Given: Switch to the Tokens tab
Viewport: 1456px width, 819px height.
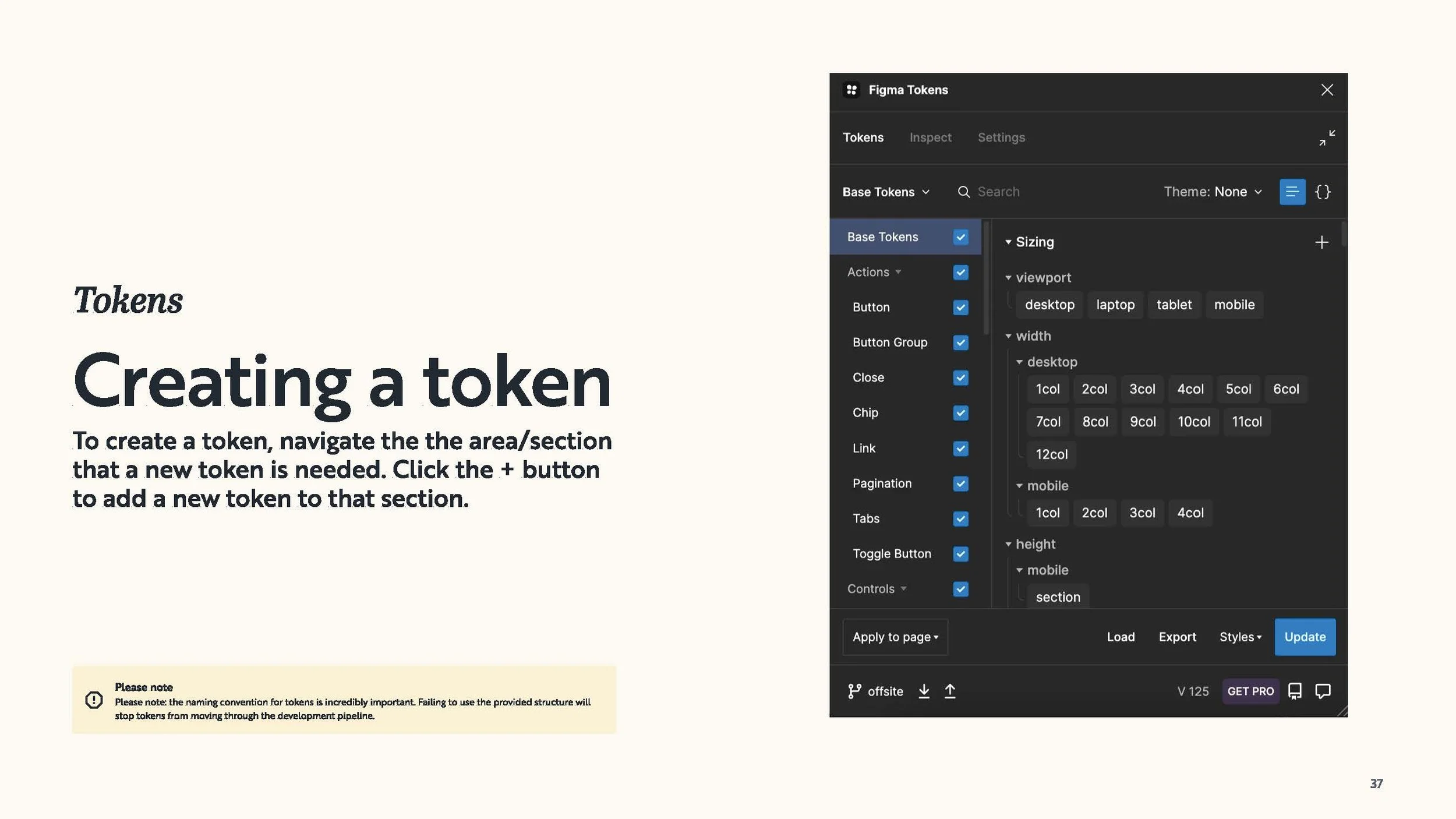Looking at the screenshot, I should [863, 137].
